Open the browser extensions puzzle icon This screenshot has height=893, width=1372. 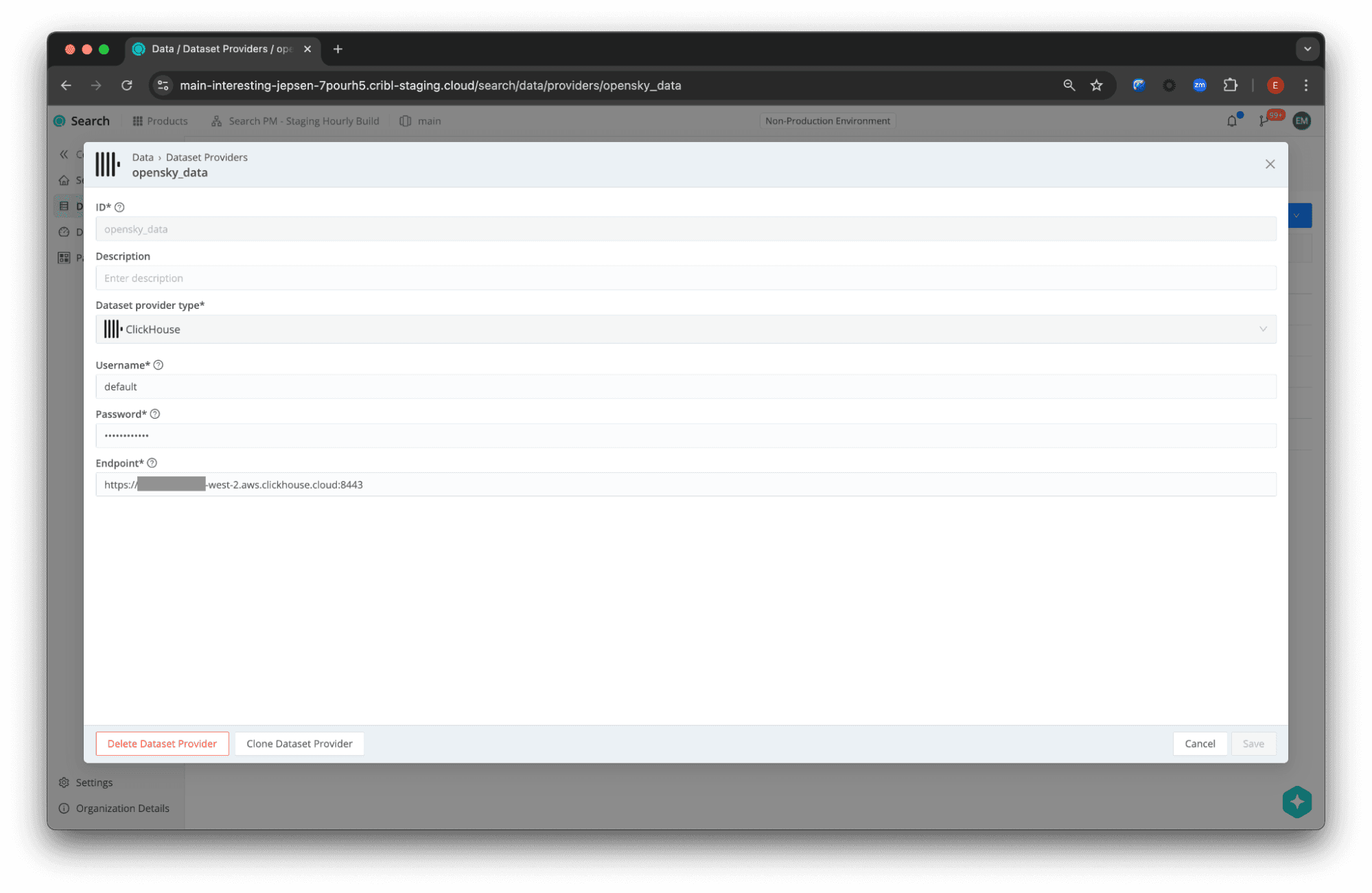[1230, 85]
